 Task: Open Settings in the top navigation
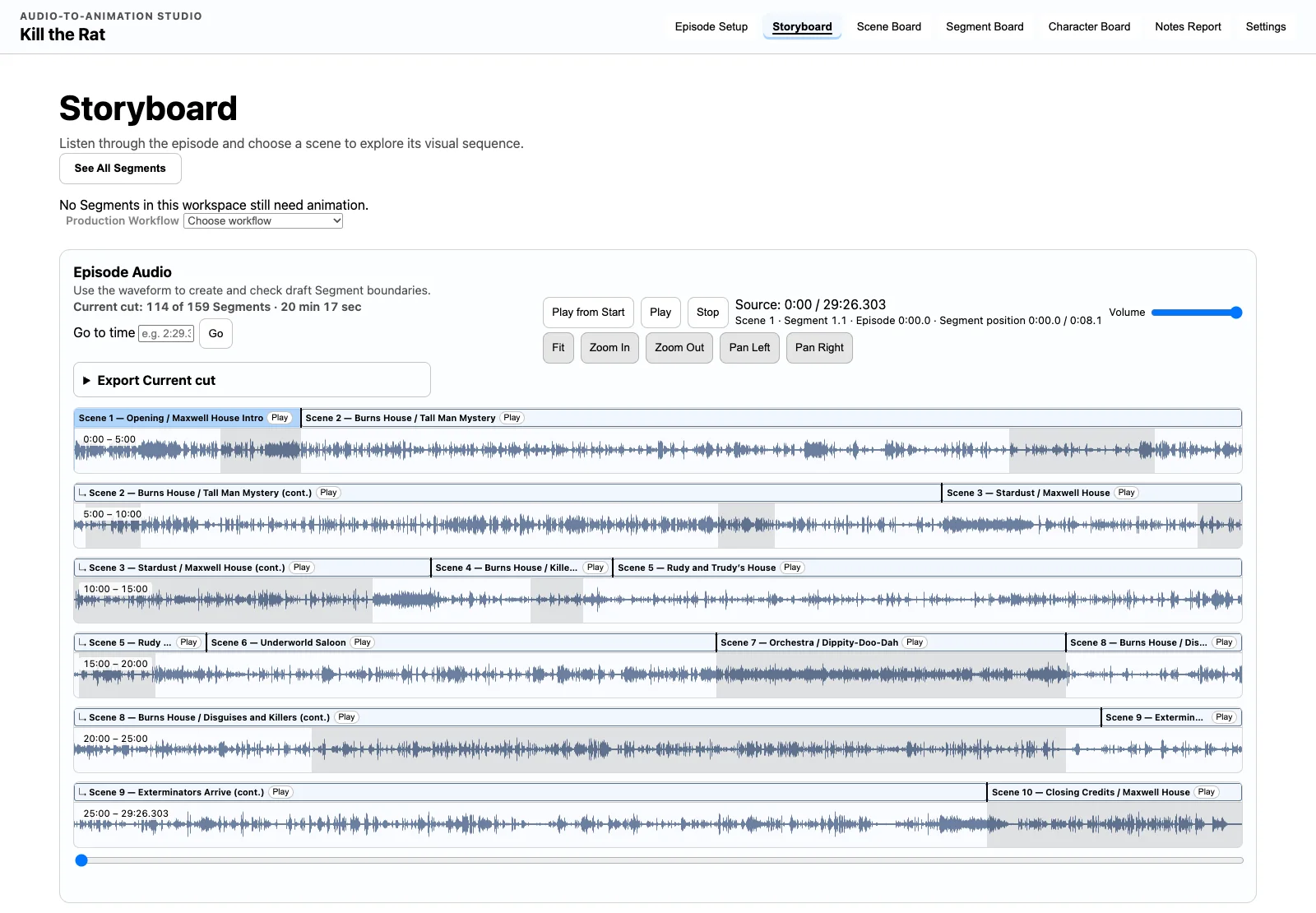[1266, 26]
